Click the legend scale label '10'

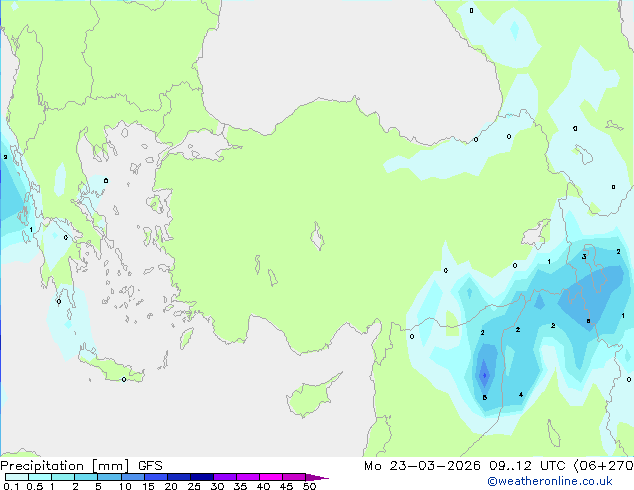click(x=125, y=486)
